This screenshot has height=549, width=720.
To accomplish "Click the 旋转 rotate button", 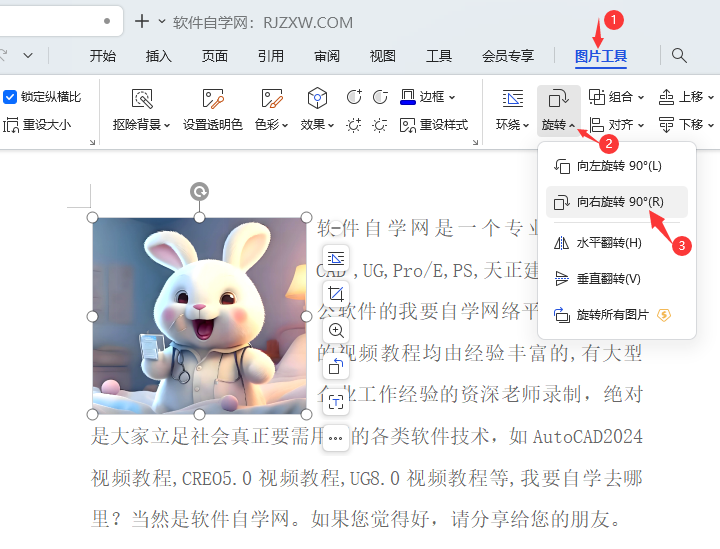I will pos(558,111).
